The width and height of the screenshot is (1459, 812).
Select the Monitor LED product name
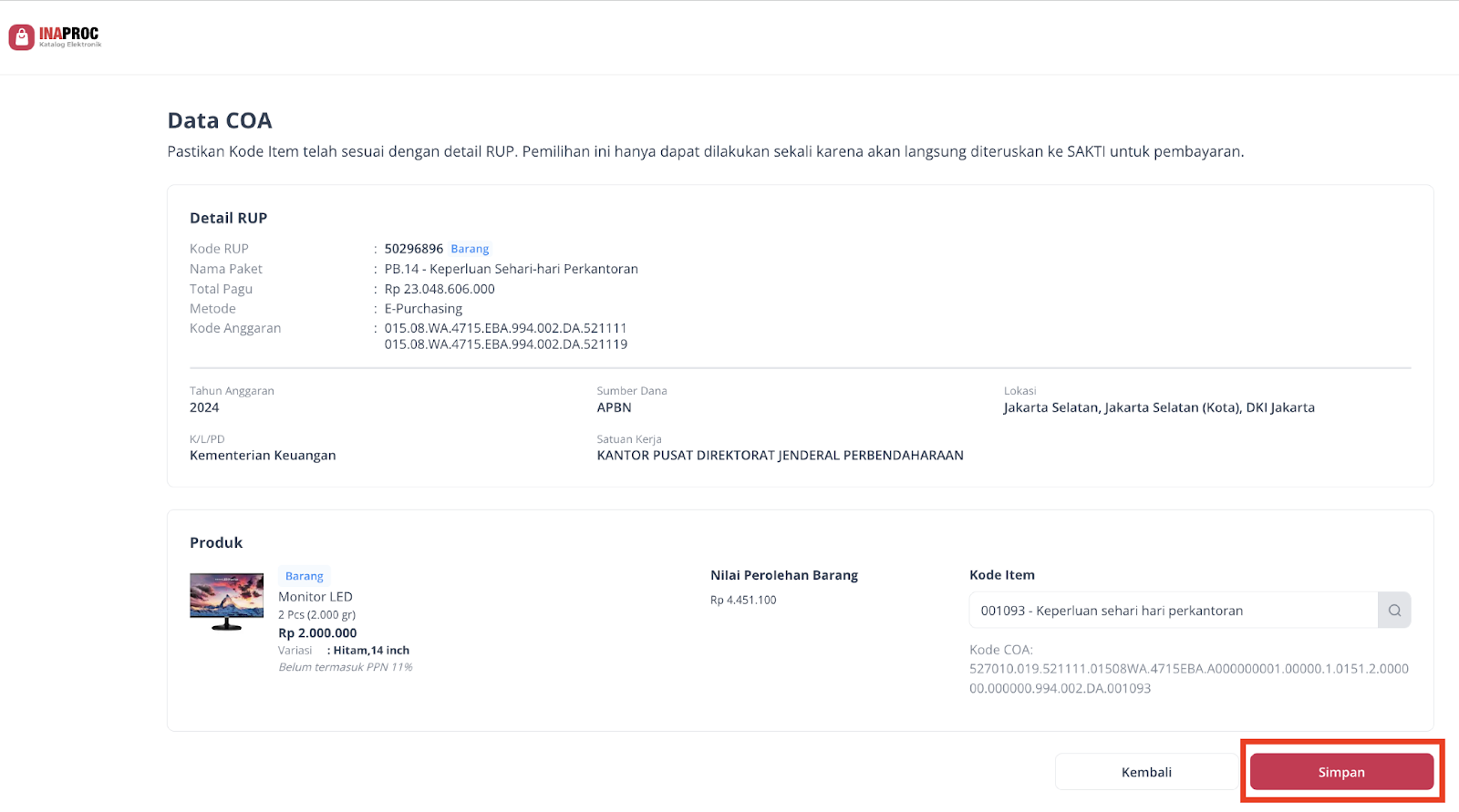tap(316, 597)
